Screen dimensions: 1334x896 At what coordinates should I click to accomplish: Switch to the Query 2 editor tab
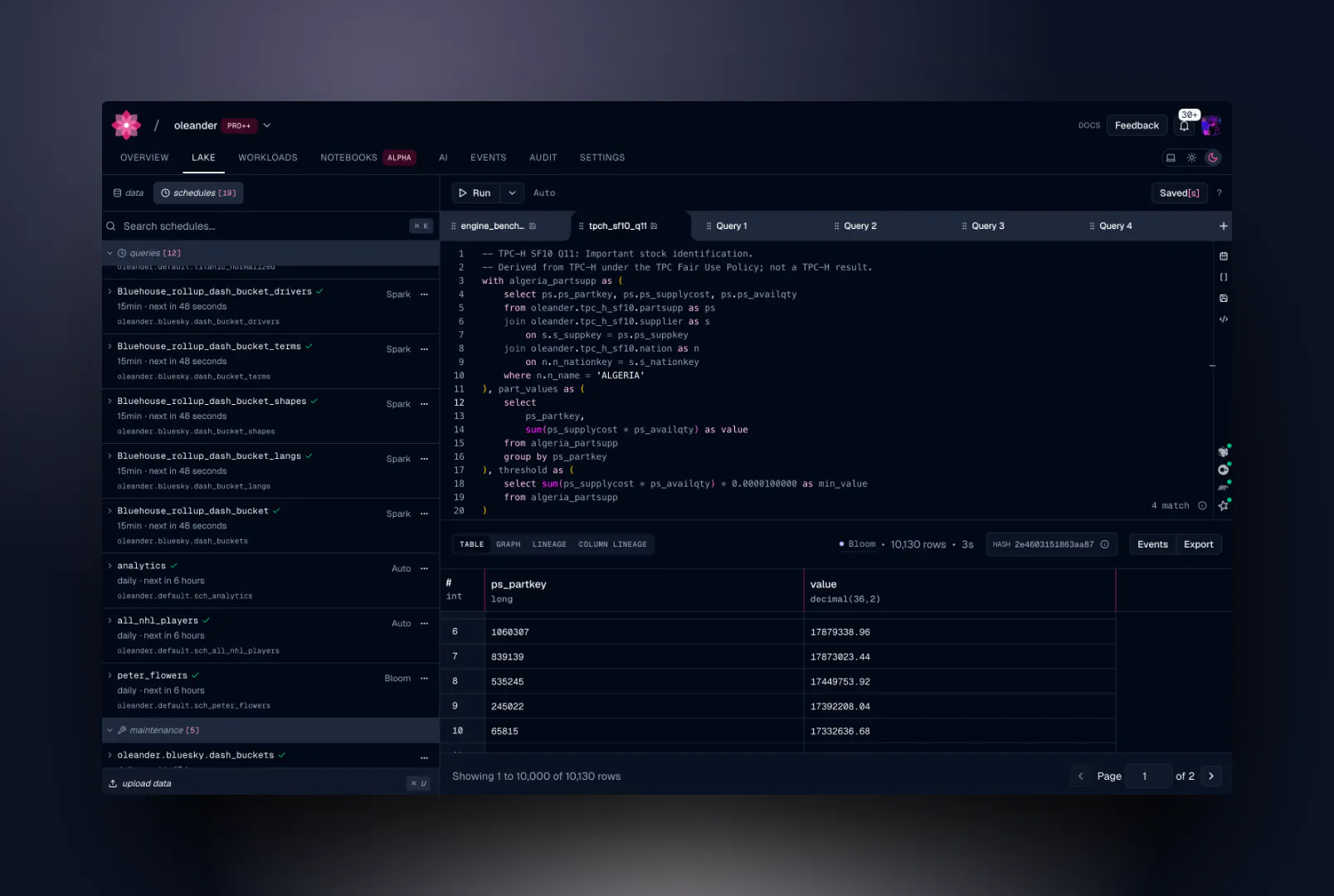click(860, 226)
